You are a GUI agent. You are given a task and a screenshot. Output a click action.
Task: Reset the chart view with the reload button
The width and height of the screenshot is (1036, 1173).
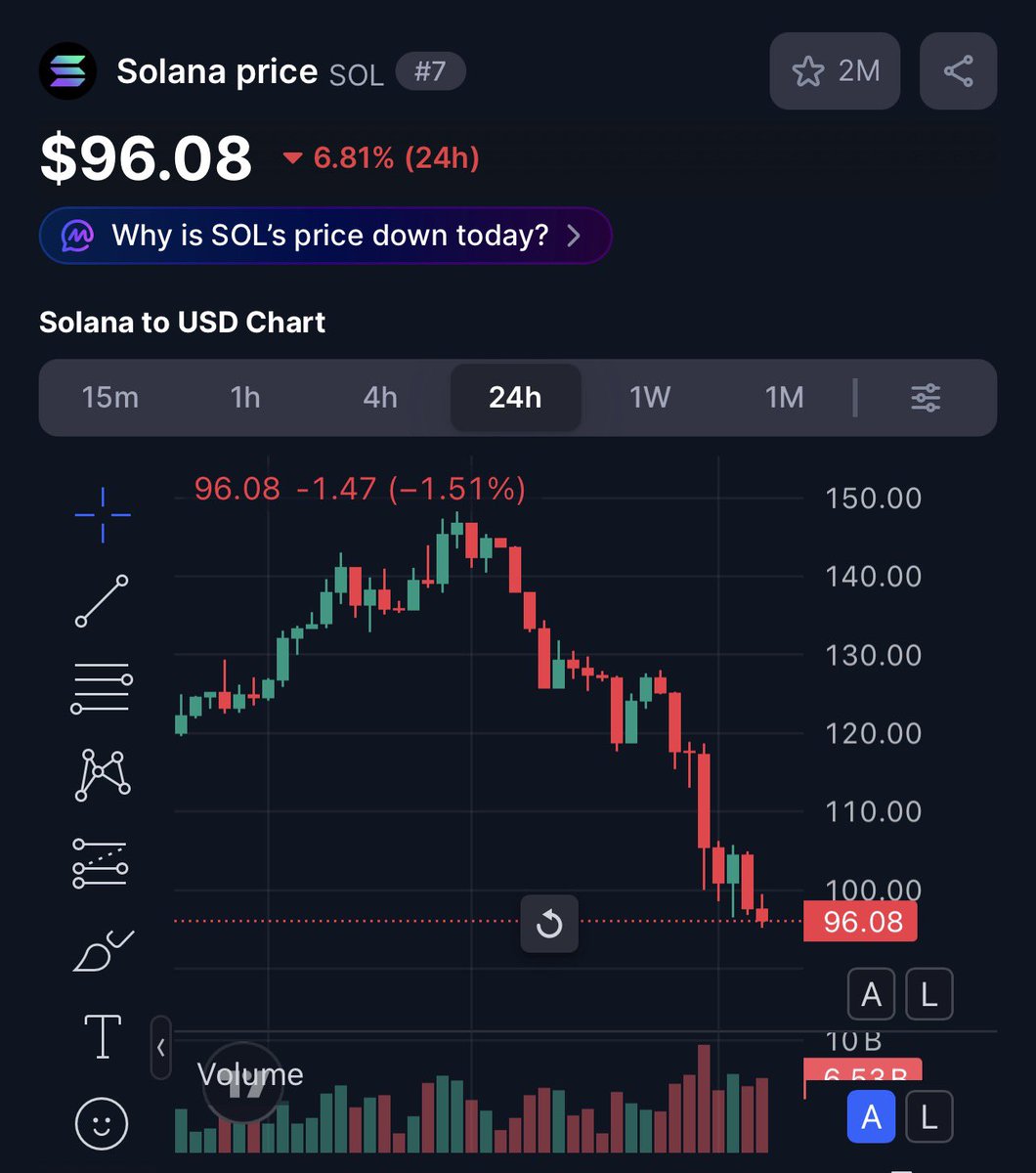(x=549, y=924)
